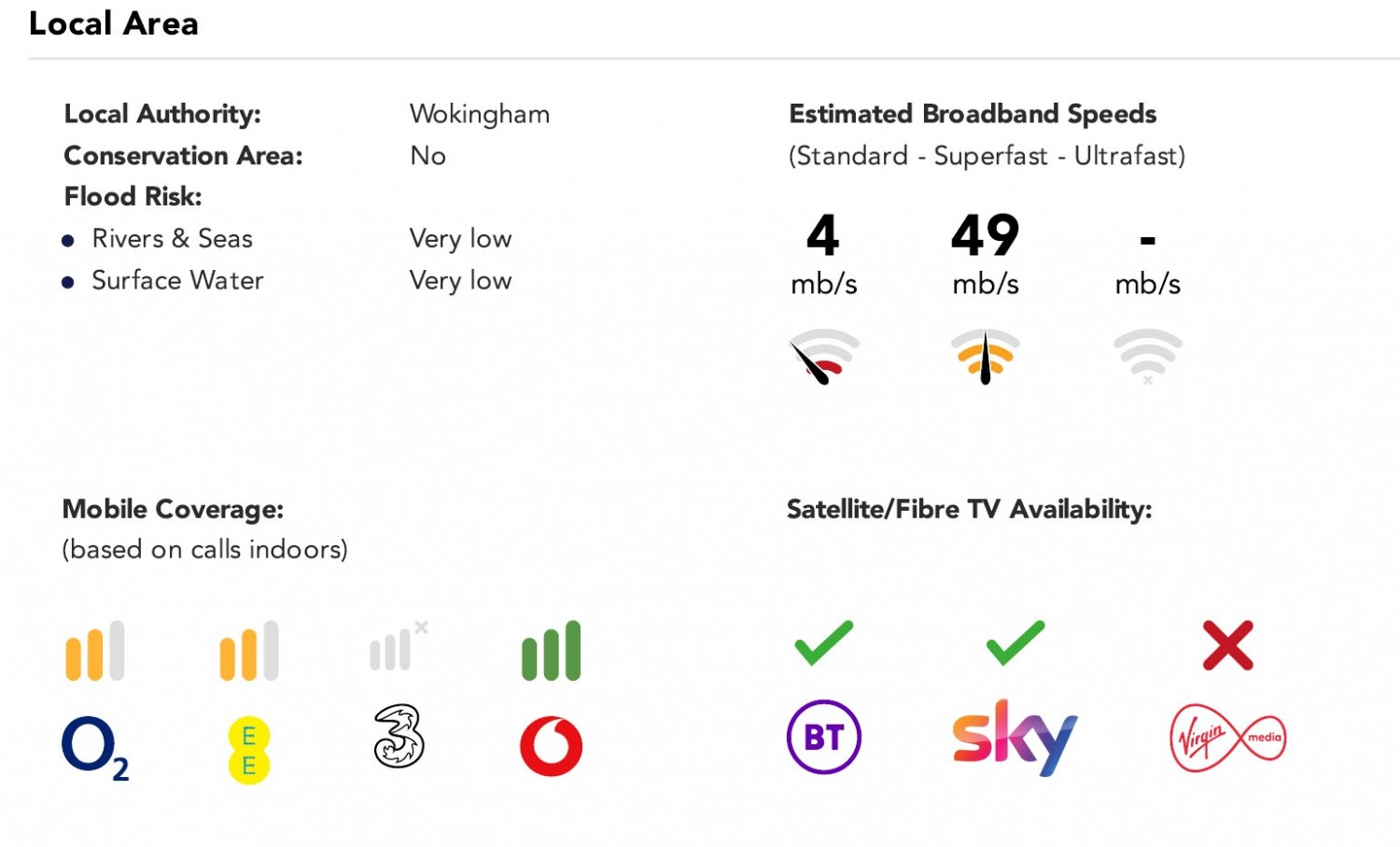Screen dimensions: 1400x847
Task: Click the grey ultrafast unavailable wifi icon
Action: 1147,356
